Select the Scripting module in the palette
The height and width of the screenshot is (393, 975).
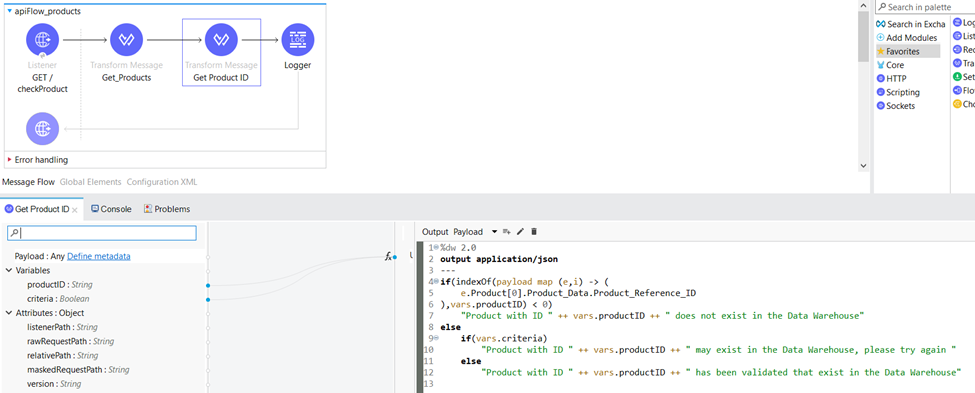898,92
